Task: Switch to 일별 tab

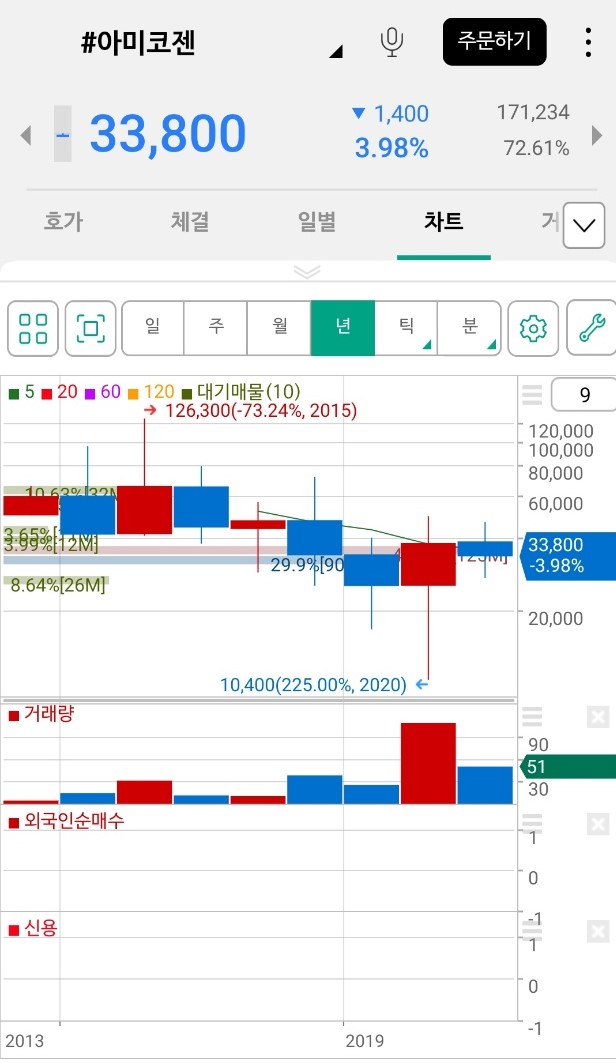Action: (x=316, y=222)
